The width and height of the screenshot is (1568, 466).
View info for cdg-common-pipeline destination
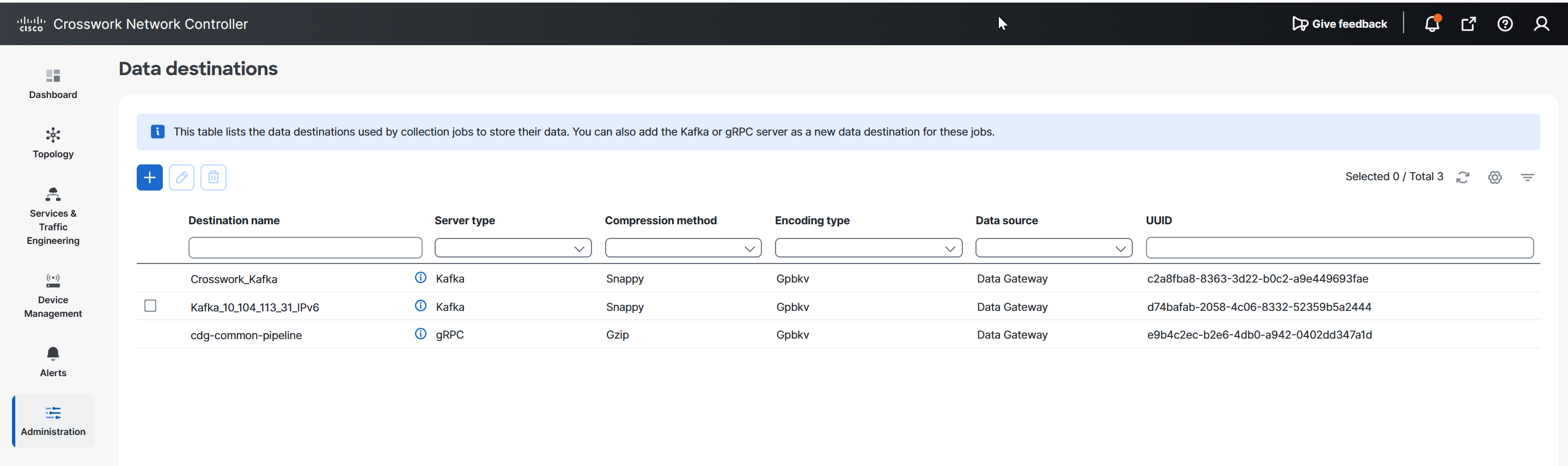420,334
